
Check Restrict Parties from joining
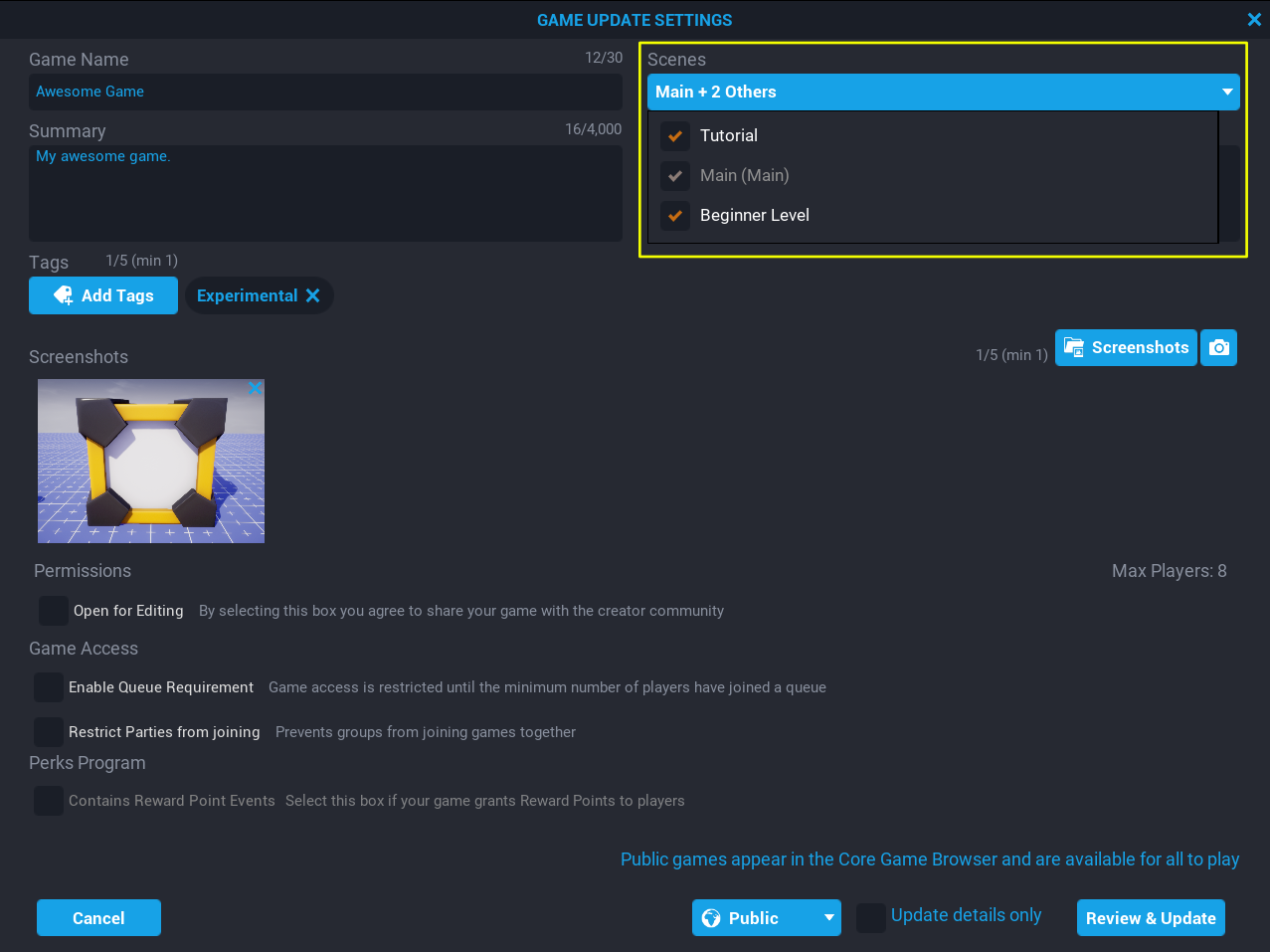pyautogui.click(x=49, y=732)
